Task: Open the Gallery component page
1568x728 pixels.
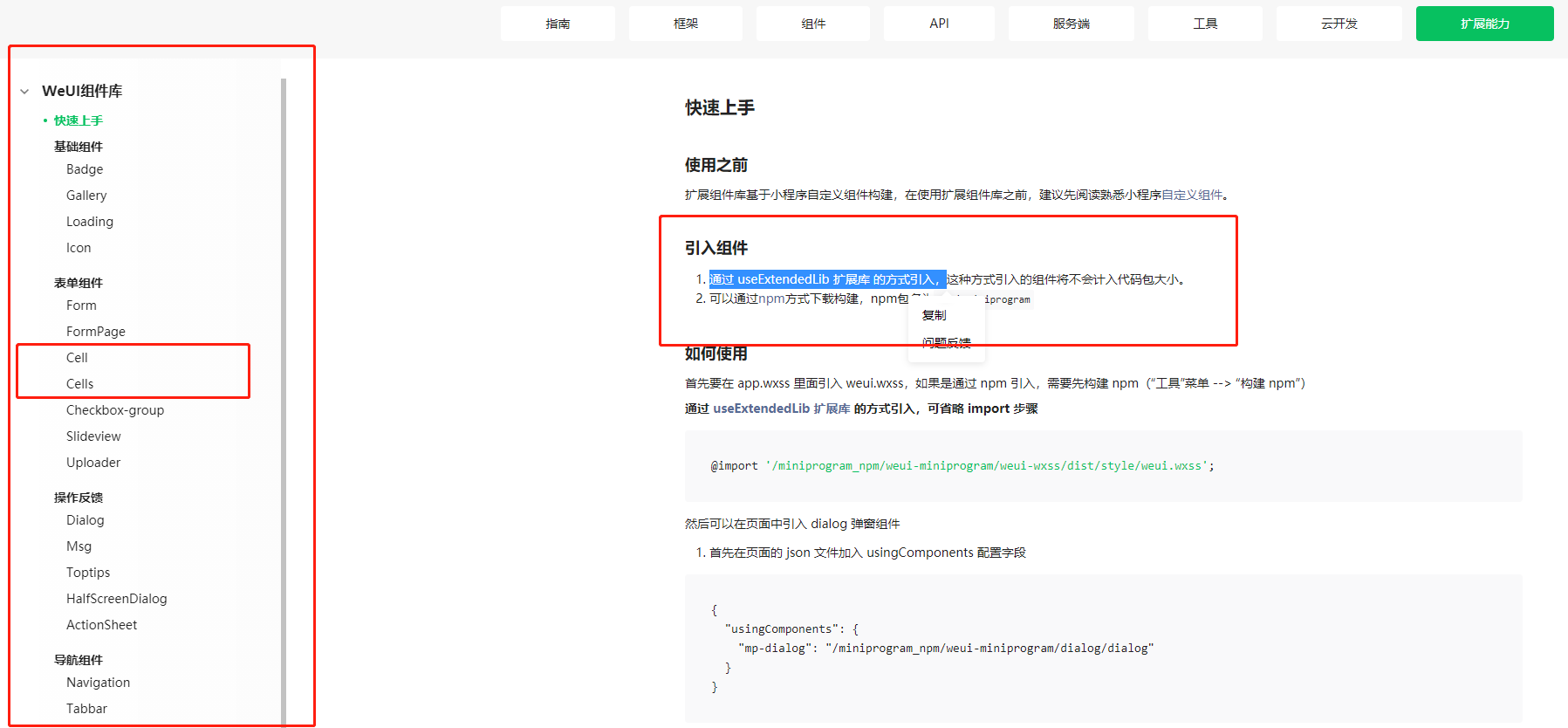Action: point(86,196)
